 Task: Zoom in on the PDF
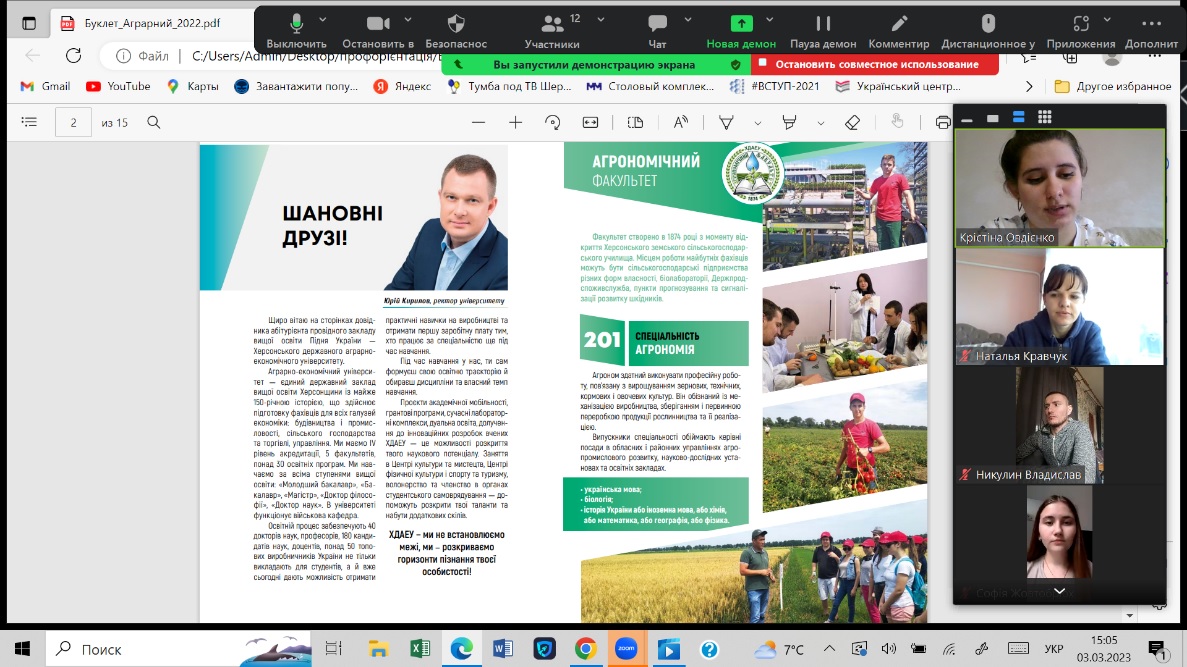(x=516, y=122)
